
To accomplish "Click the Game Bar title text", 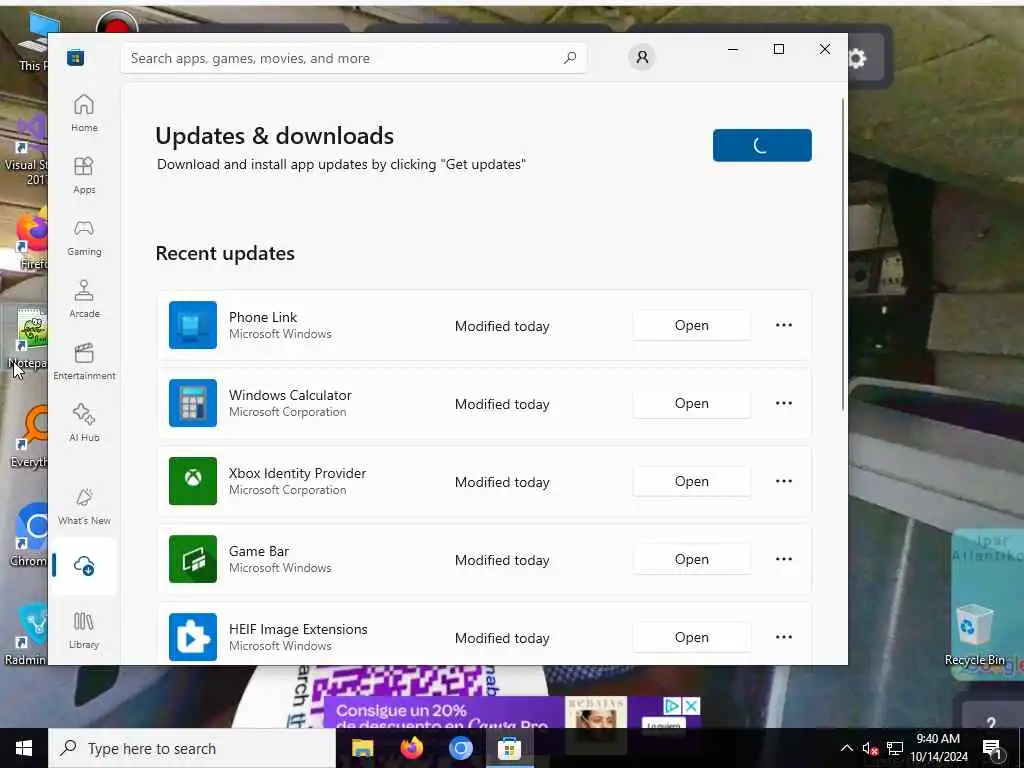I will pyautogui.click(x=259, y=551).
